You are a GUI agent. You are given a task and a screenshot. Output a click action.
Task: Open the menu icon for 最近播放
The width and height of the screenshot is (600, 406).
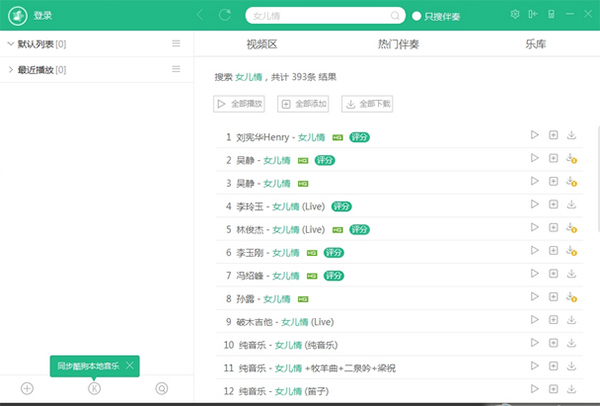coord(176,69)
